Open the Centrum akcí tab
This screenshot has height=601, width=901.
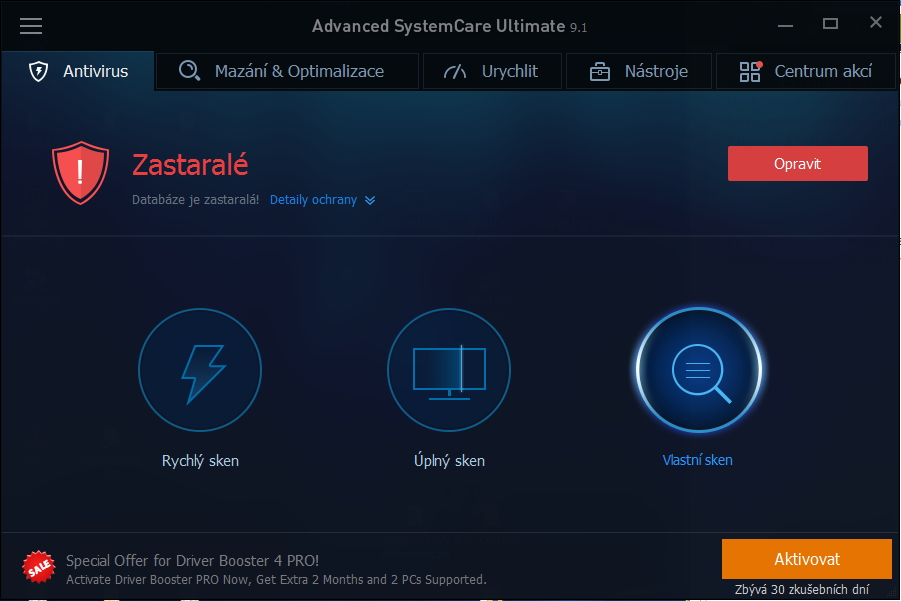(806, 71)
